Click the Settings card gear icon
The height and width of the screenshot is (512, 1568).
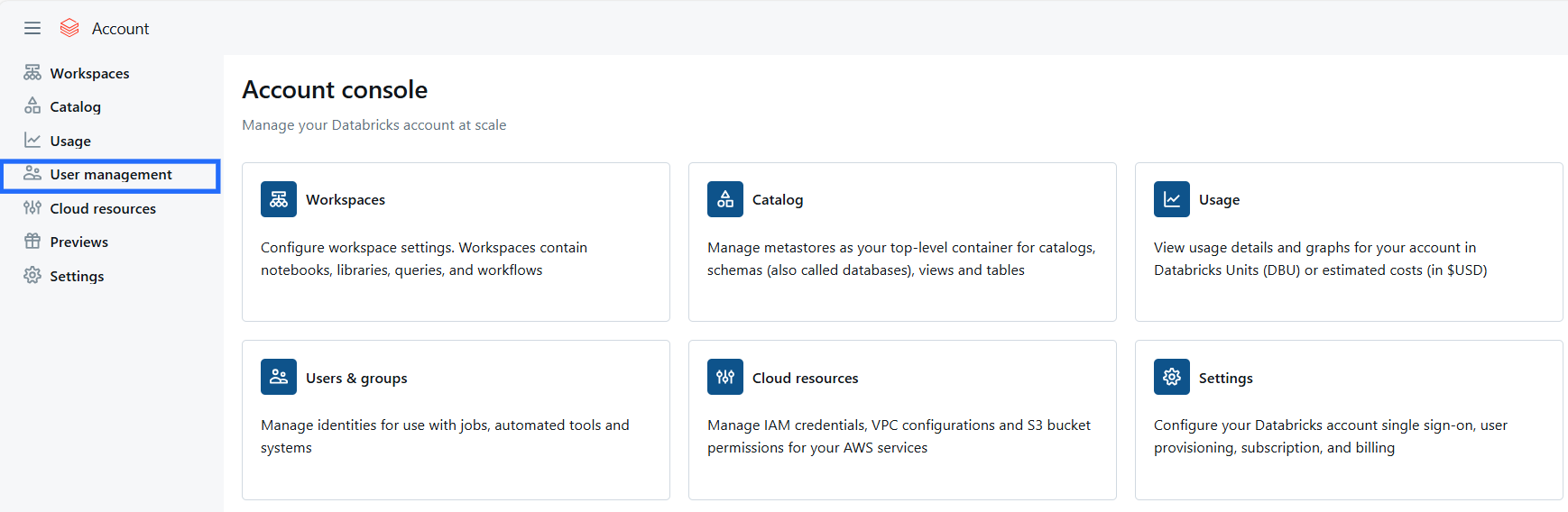pos(1171,377)
